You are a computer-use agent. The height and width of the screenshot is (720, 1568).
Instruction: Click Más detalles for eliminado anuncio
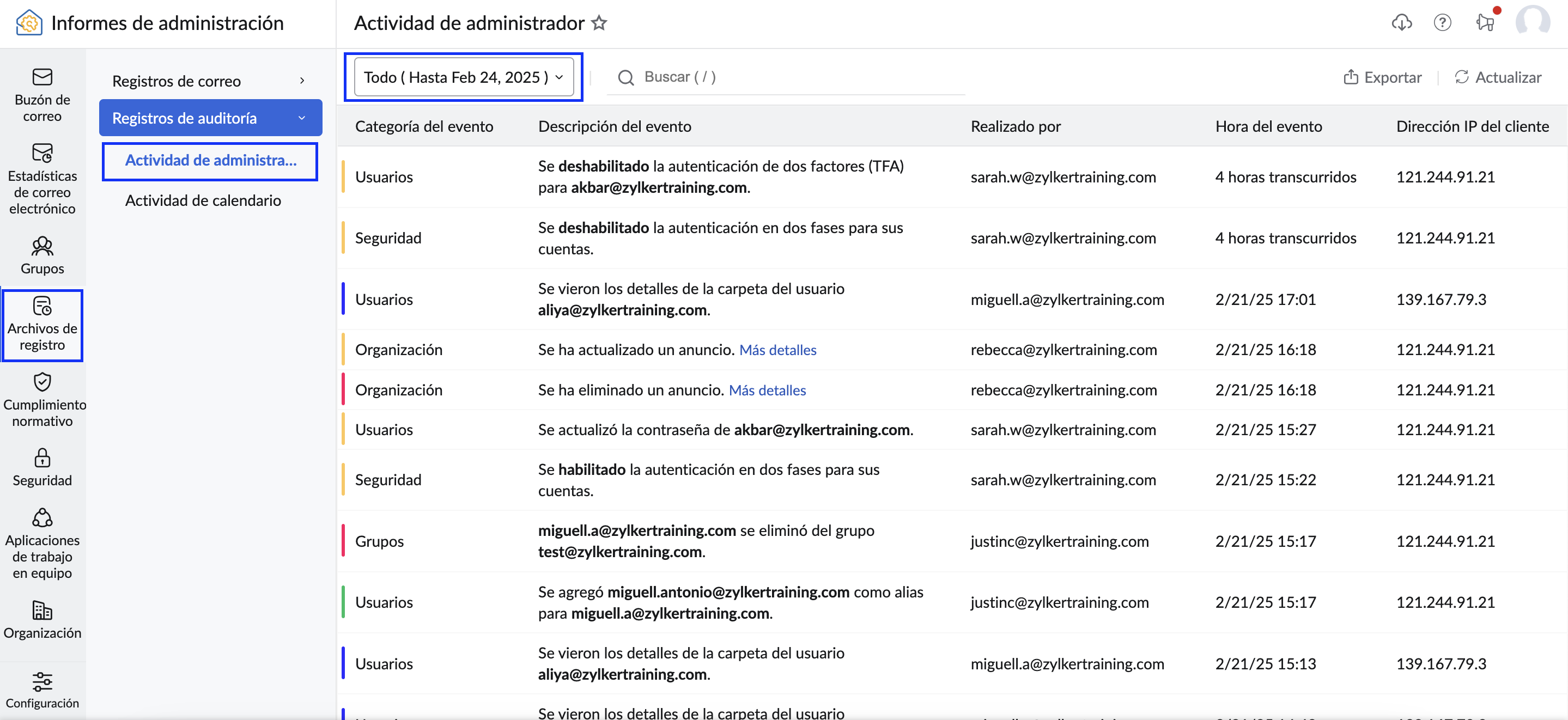(x=767, y=390)
